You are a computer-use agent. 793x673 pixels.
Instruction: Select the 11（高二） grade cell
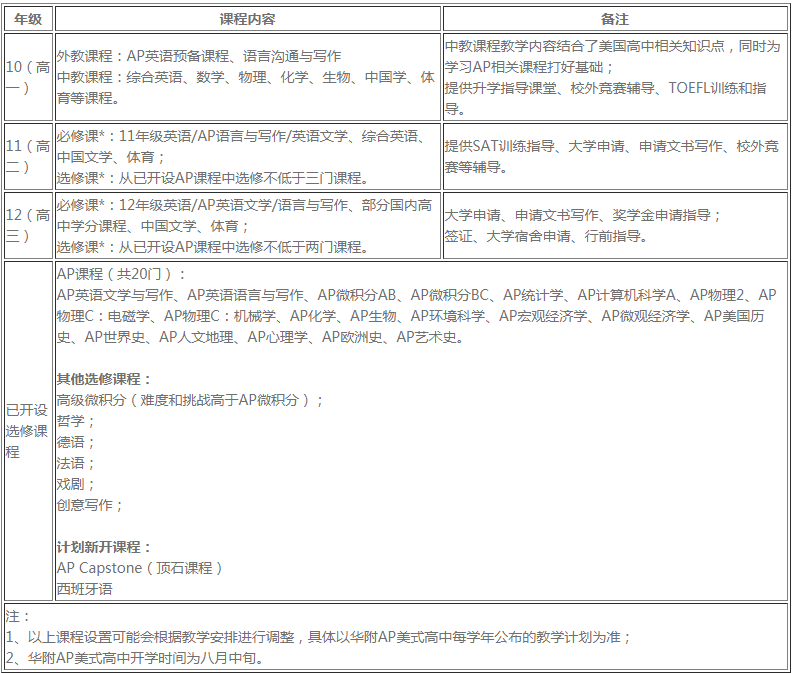[27, 157]
